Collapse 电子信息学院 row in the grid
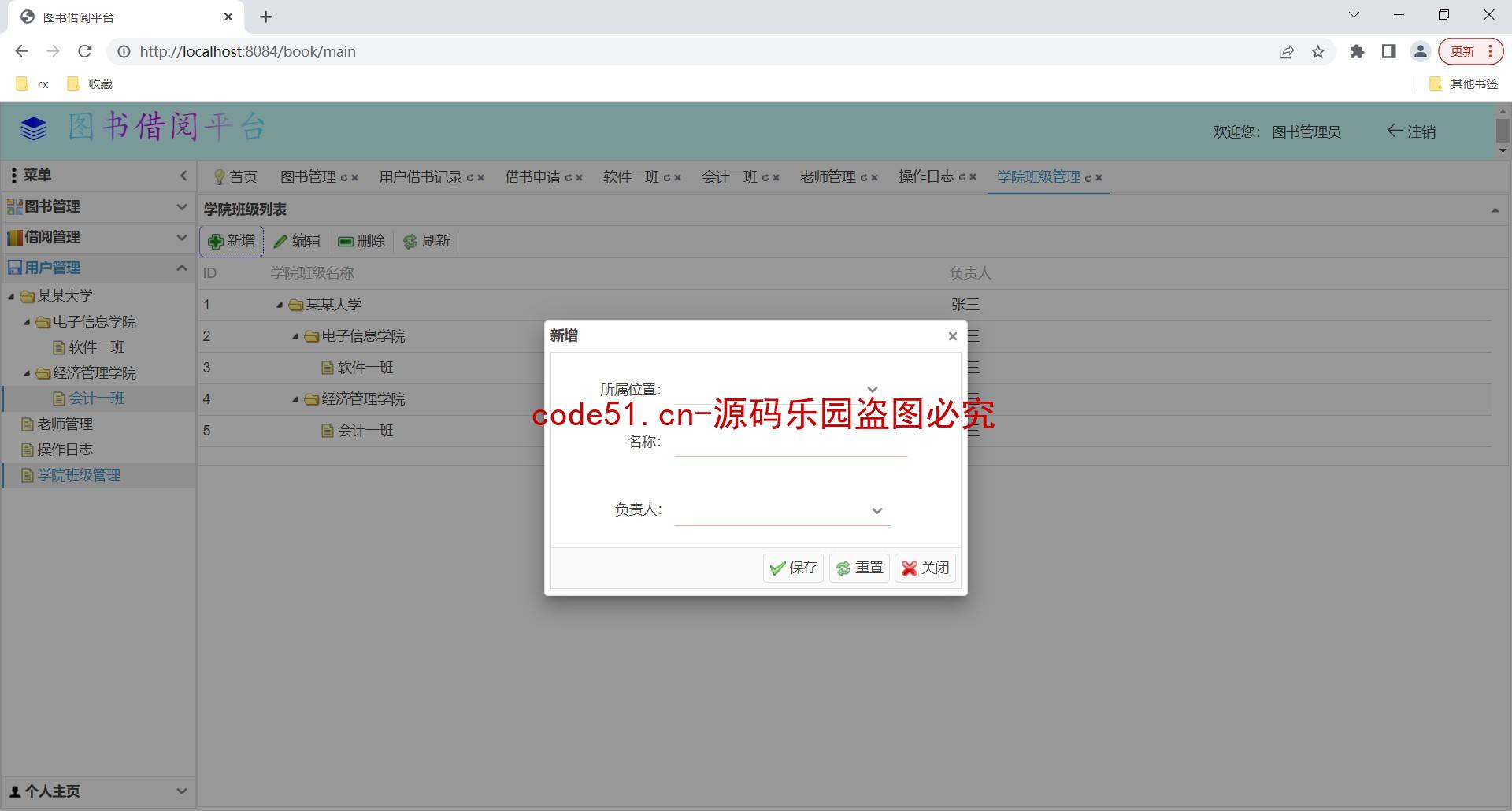This screenshot has height=811, width=1512. tap(295, 337)
